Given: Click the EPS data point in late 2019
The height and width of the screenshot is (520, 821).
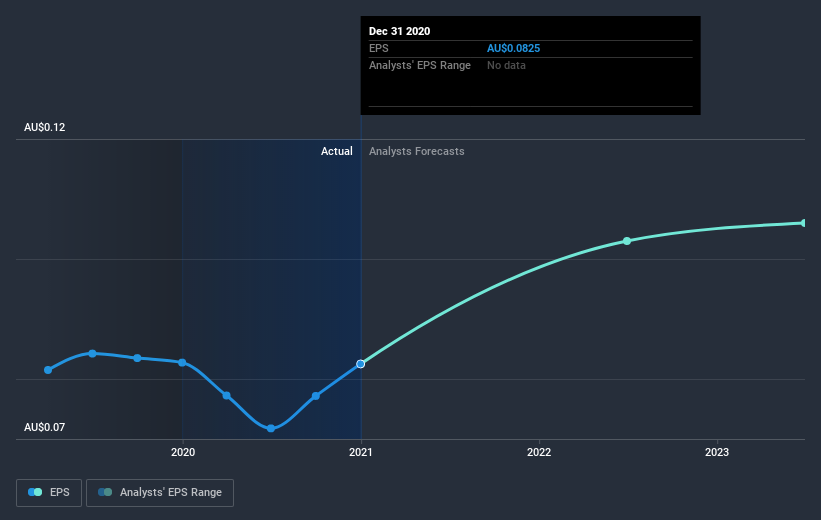Looking at the screenshot, I should (x=137, y=358).
